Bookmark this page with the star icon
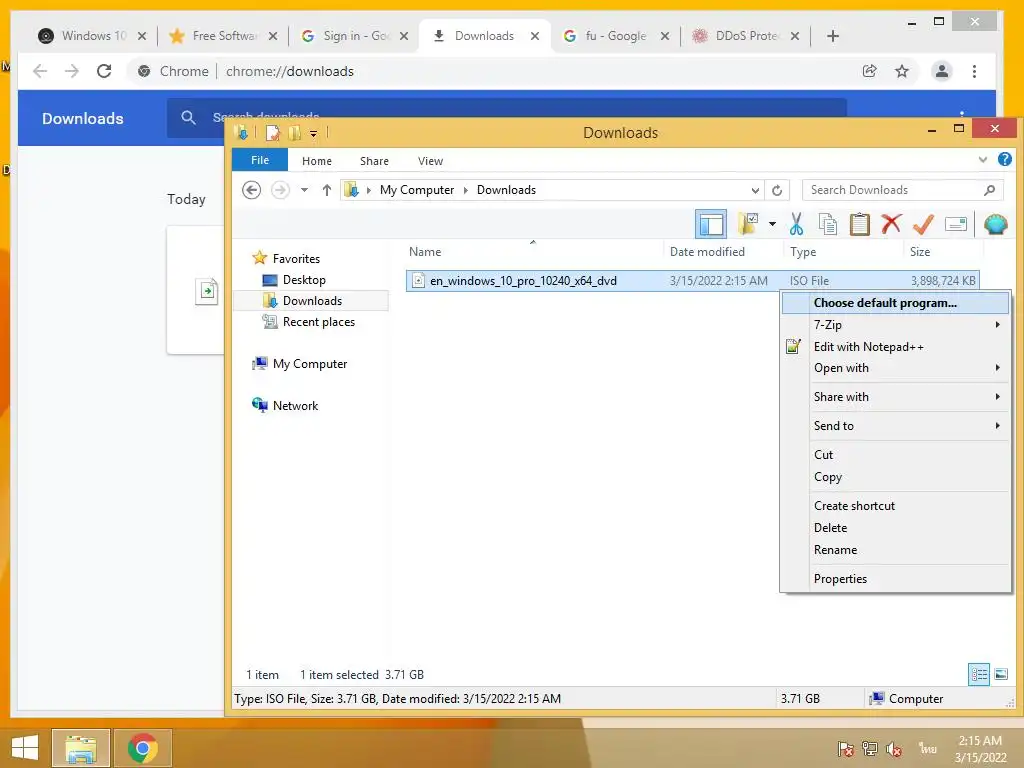Screen dimensions: 1024x768 pos(901,71)
